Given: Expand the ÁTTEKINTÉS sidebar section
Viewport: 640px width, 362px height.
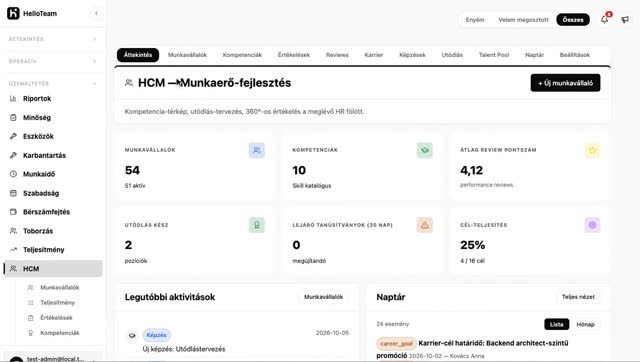Looking at the screenshot, I should pos(53,39).
